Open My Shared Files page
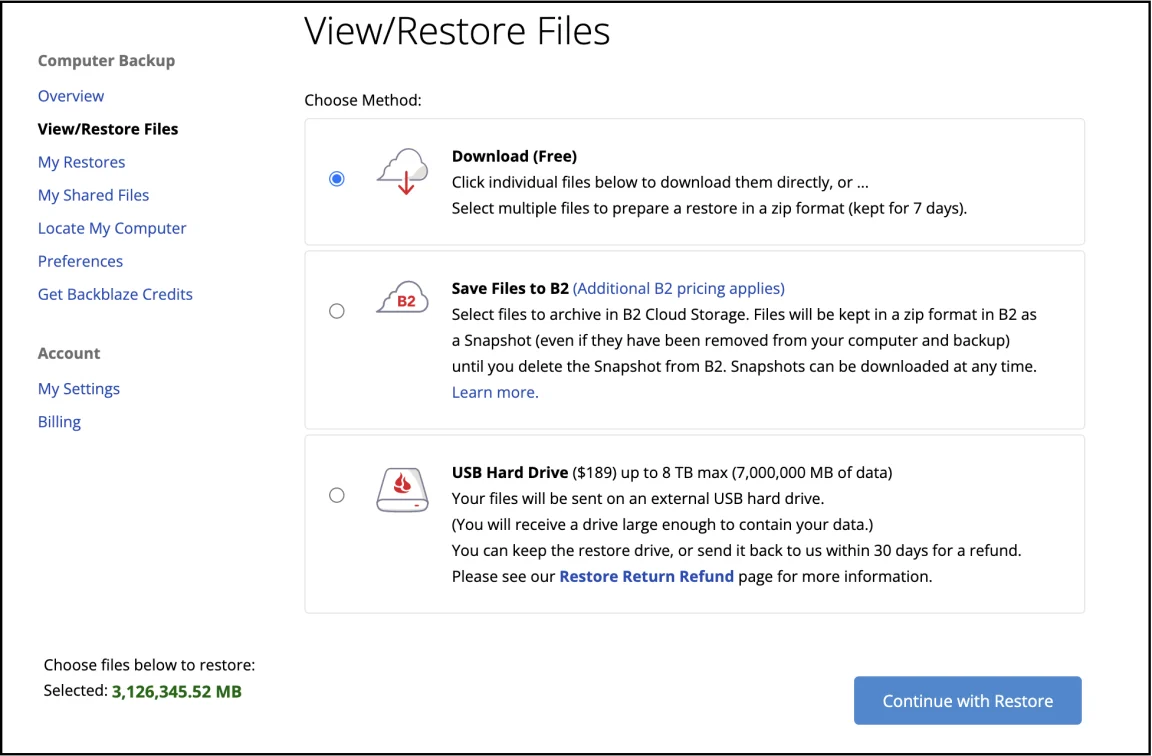Screen dimensions: 1152x756 pyautogui.click(x=93, y=195)
